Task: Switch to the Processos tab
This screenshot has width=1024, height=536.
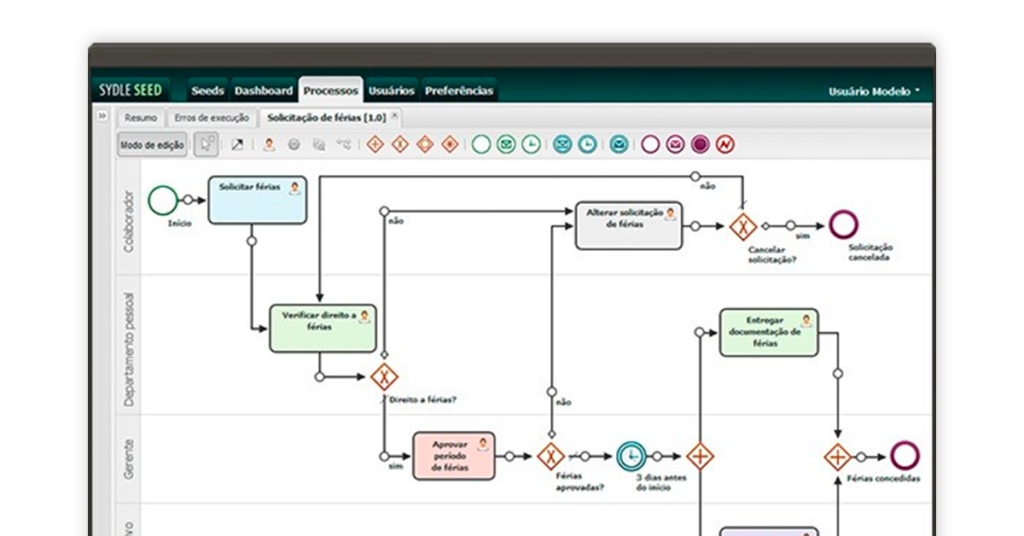Action: 330,91
